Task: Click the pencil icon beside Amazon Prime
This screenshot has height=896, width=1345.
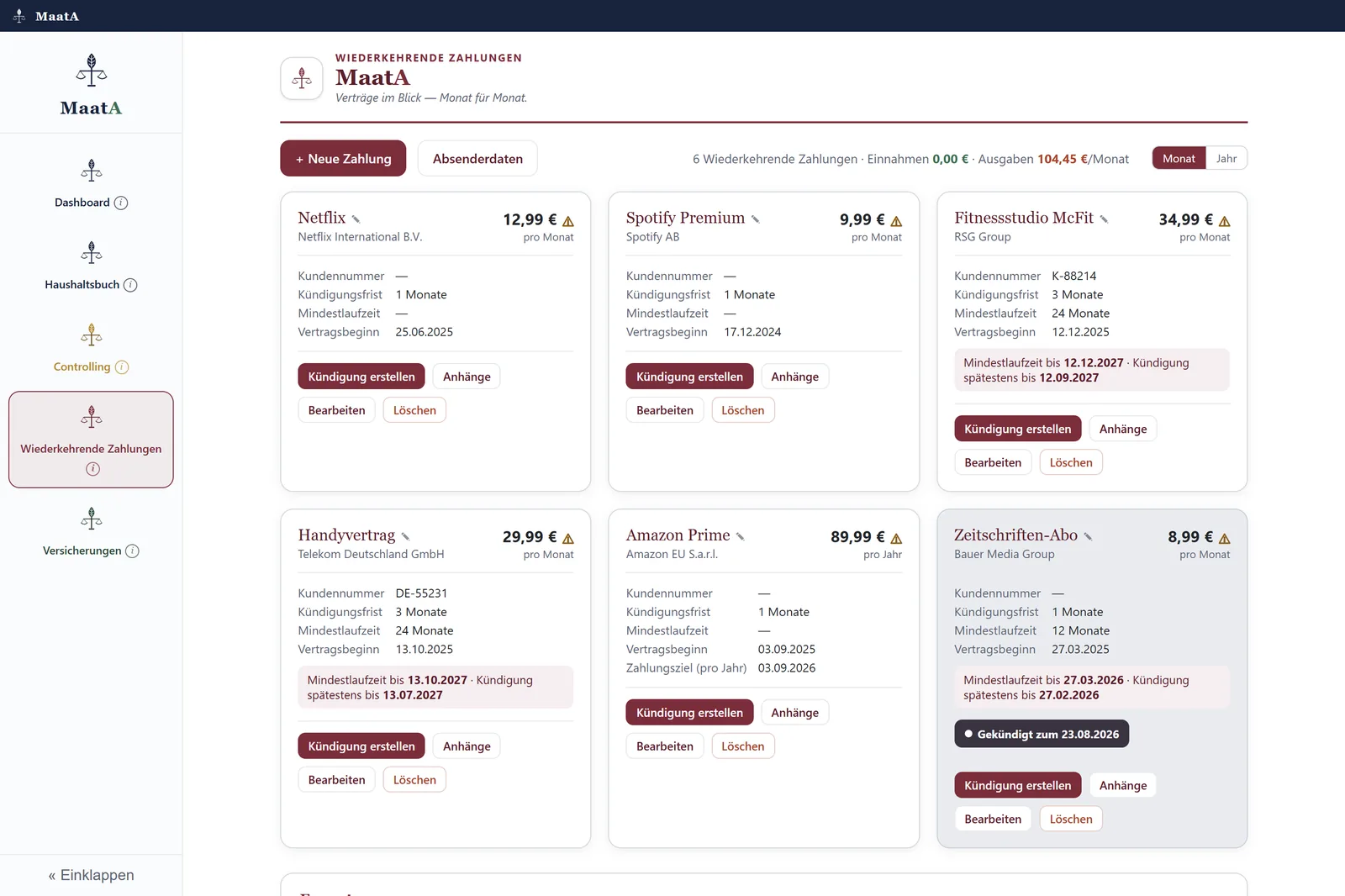Action: pyautogui.click(x=741, y=536)
